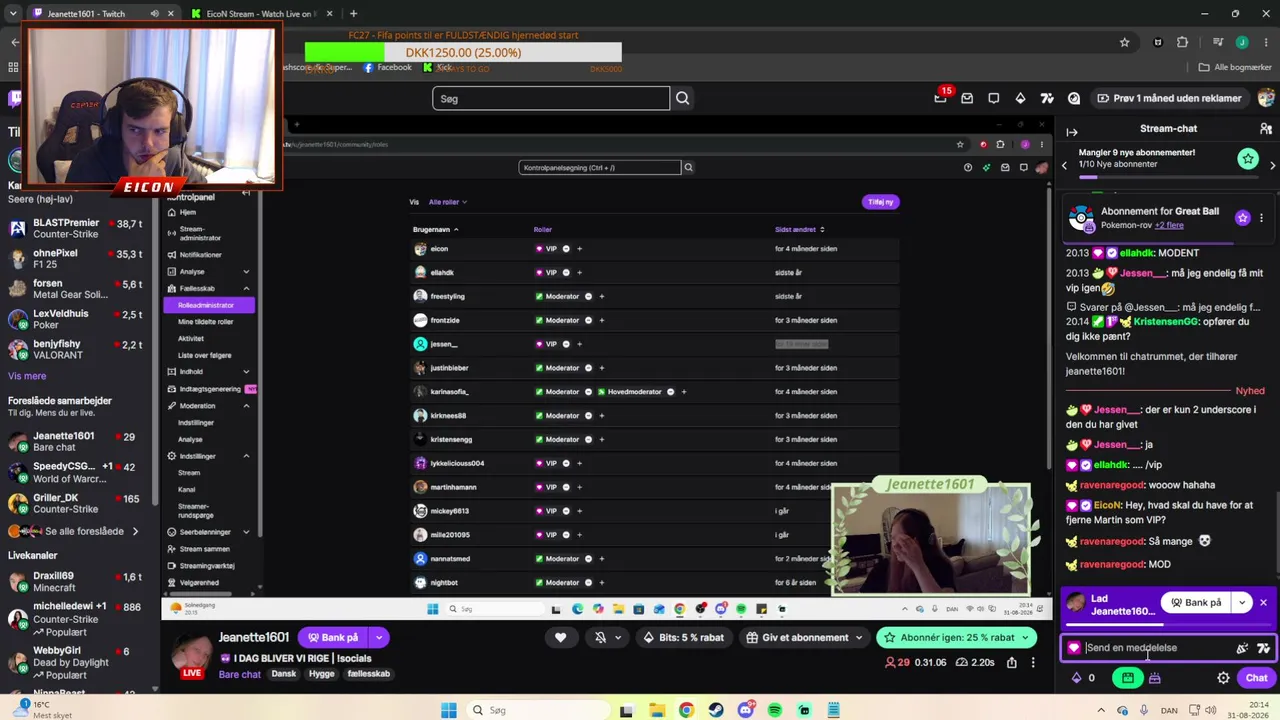
Task: Select the Dansk stream tag
Action: click(x=284, y=674)
